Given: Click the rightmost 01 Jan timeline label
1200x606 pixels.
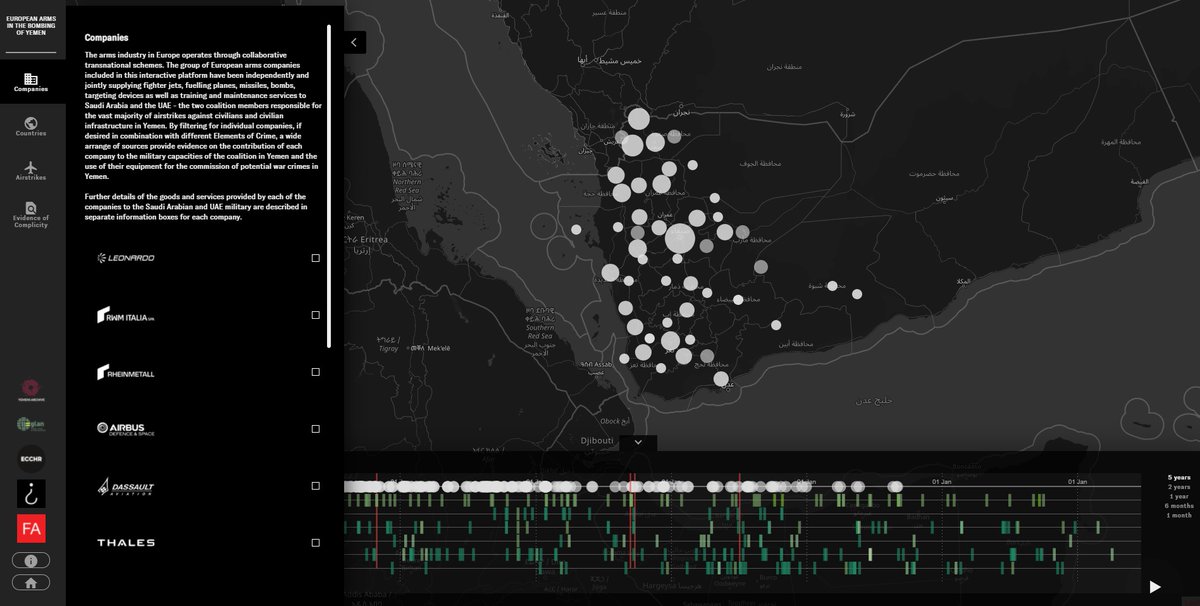Looking at the screenshot, I should pyautogui.click(x=1077, y=481).
